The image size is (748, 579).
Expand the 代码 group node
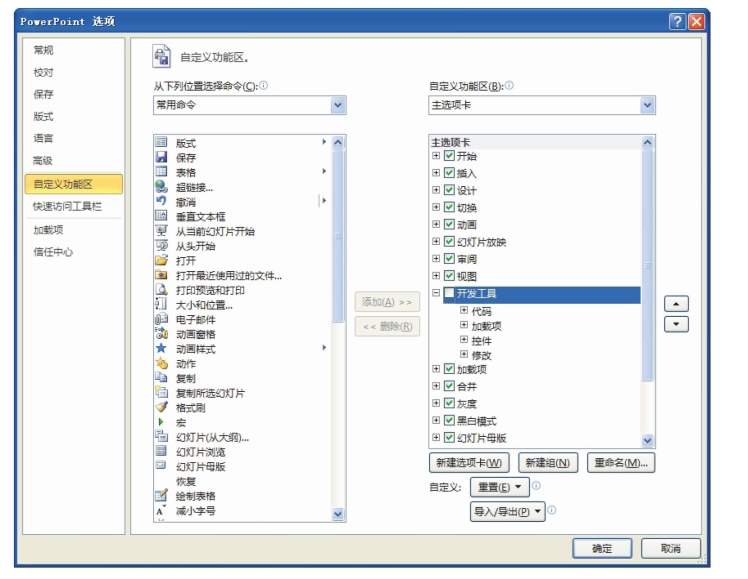tap(464, 310)
